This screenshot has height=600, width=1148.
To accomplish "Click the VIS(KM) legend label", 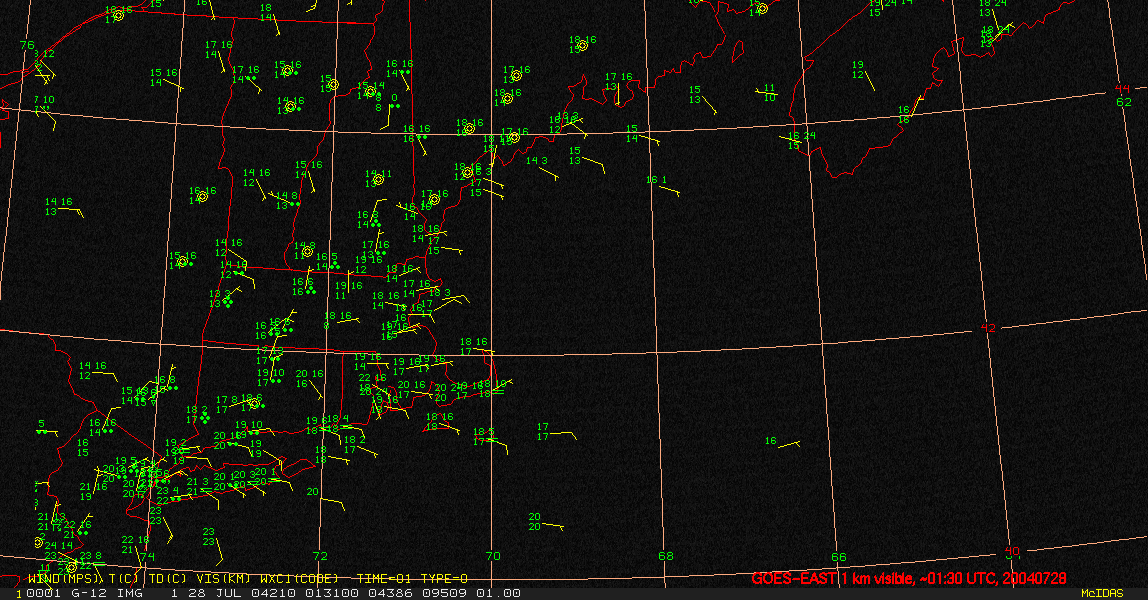I will coord(223,579).
